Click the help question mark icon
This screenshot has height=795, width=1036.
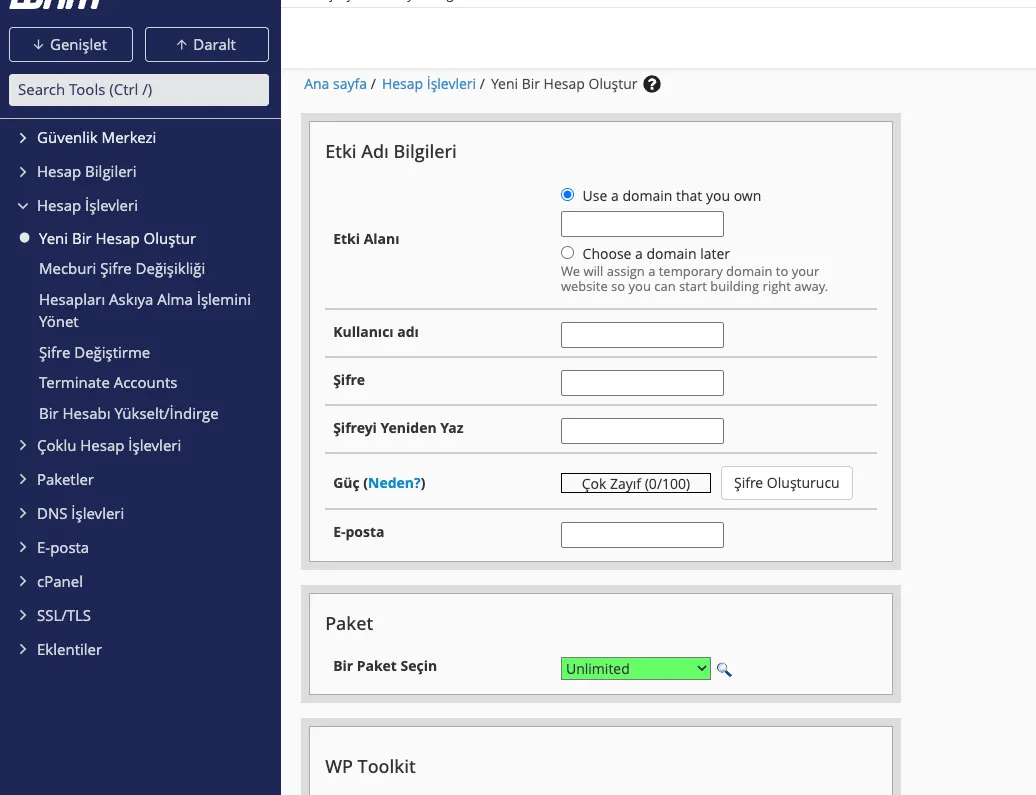tap(652, 84)
